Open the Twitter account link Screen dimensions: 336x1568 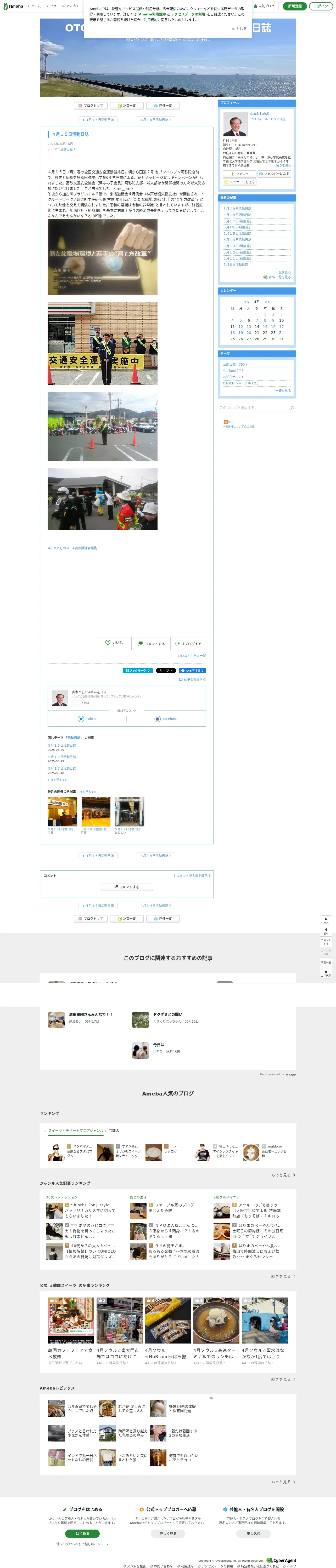[x=87, y=719]
